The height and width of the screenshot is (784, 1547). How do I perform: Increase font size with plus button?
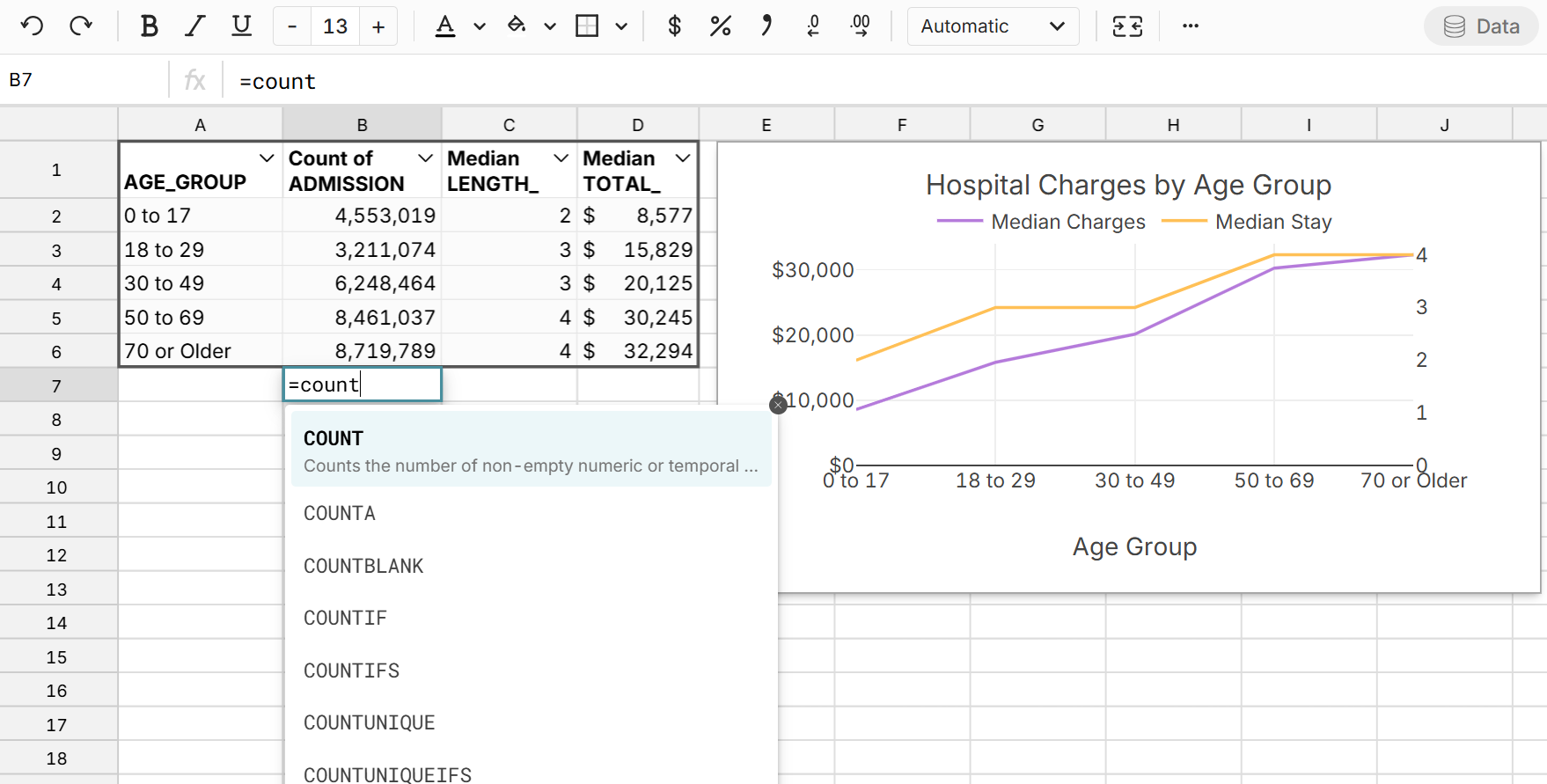[378, 26]
